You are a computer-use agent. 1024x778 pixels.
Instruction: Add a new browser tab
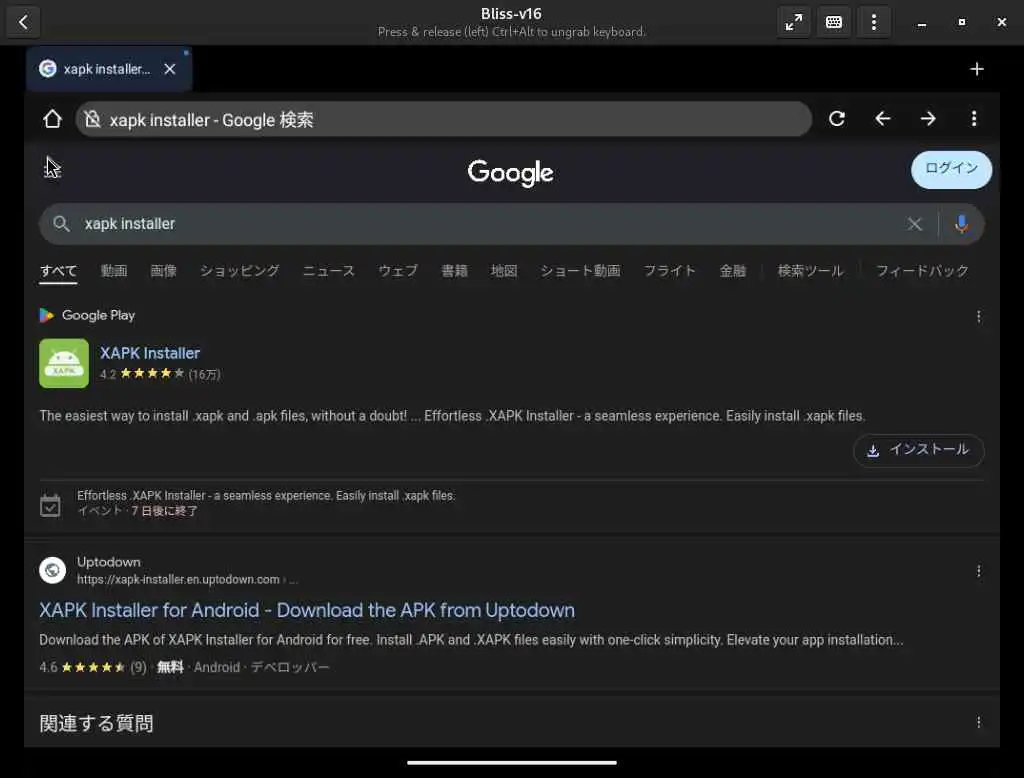pyautogui.click(x=977, y=69)
